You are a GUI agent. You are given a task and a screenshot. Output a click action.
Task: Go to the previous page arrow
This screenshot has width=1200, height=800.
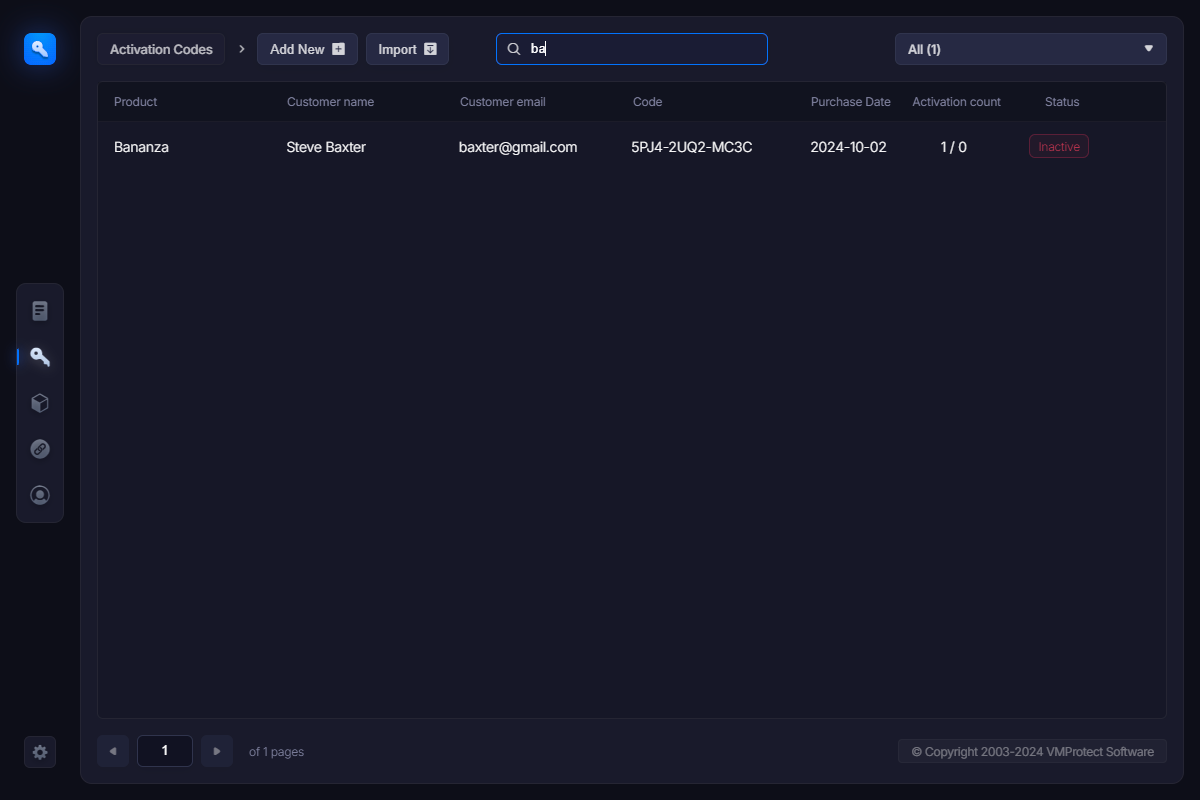[x=113, y=751]
